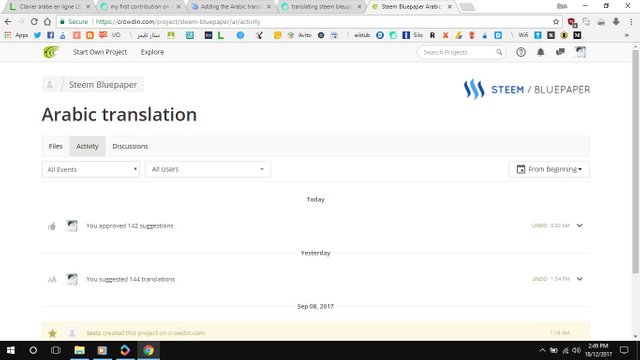This screenshot has height=360, width=640.
Task: Open the help question mark icon
Action: click(521, 52)
